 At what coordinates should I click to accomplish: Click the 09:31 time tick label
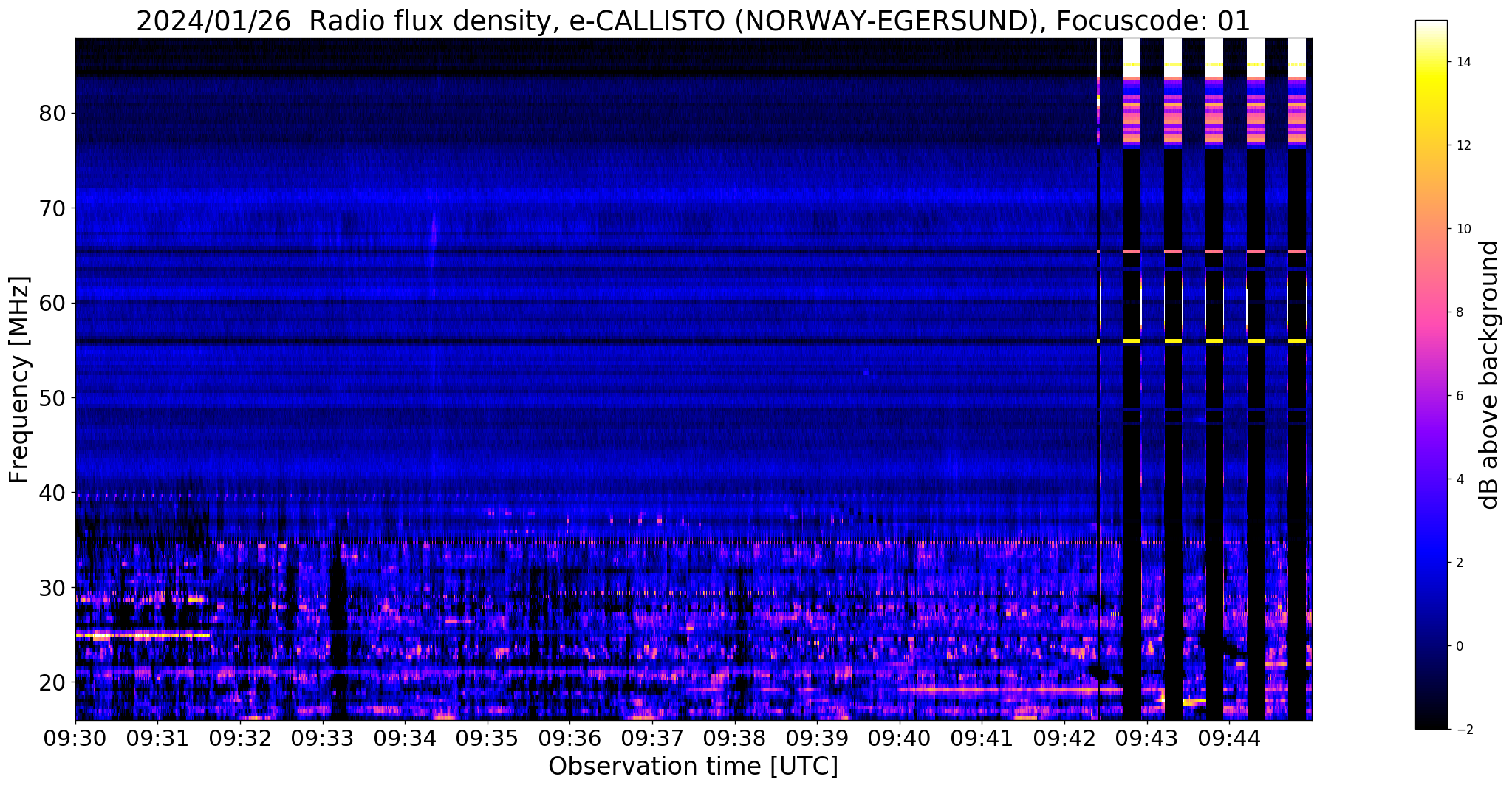(158, 737)
